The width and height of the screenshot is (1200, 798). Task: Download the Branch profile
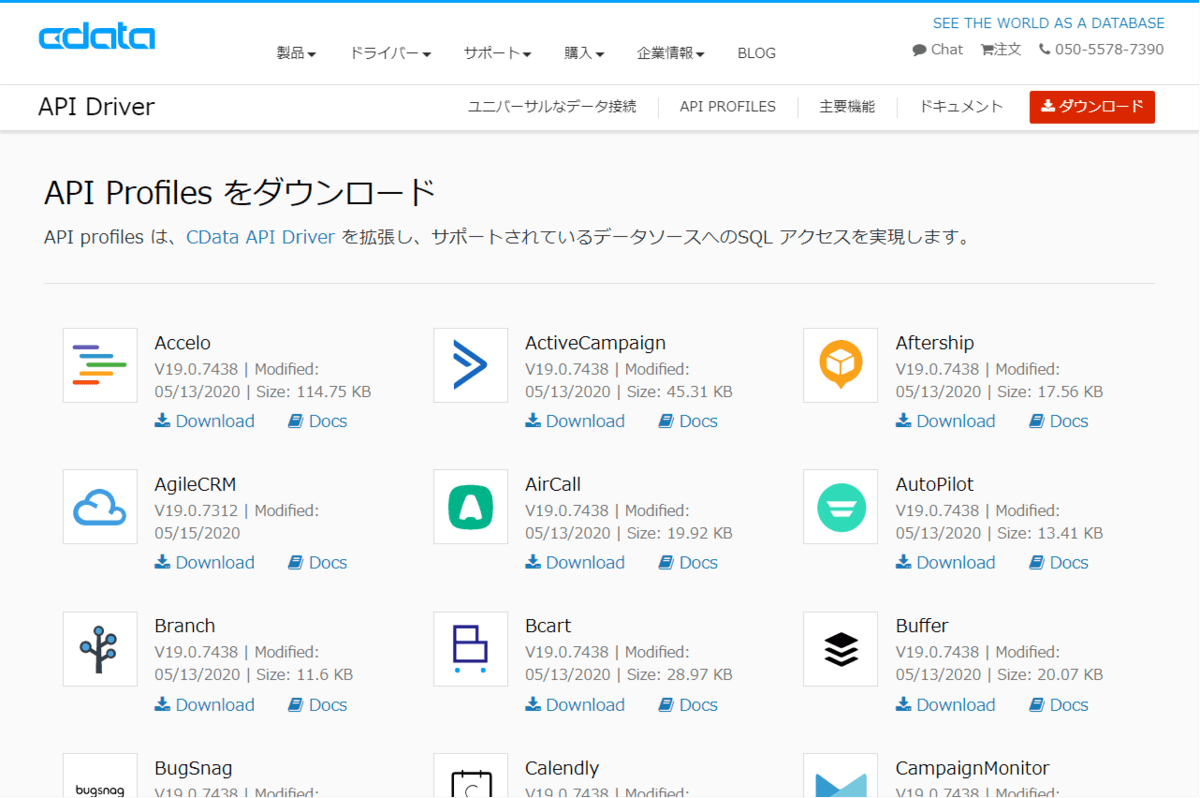205,705
